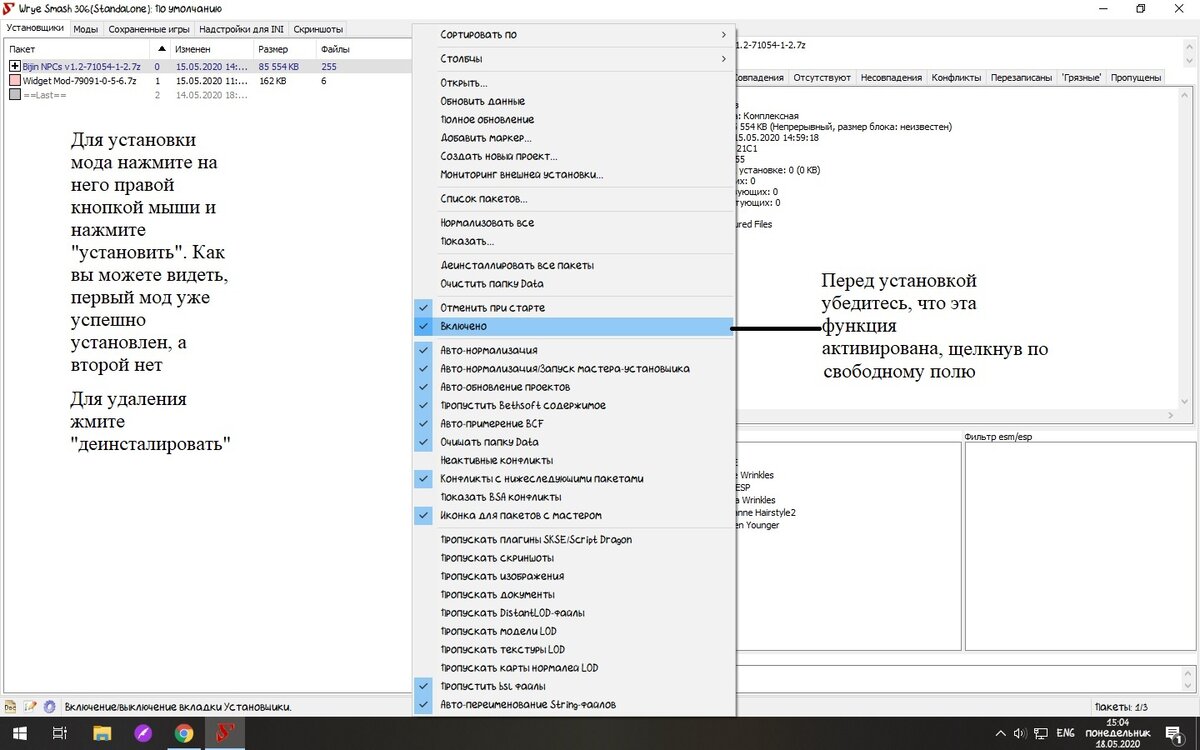1200x750 pixels.
Task: Click the Wrye Smash taskbar icon
Action: point(226,733)
